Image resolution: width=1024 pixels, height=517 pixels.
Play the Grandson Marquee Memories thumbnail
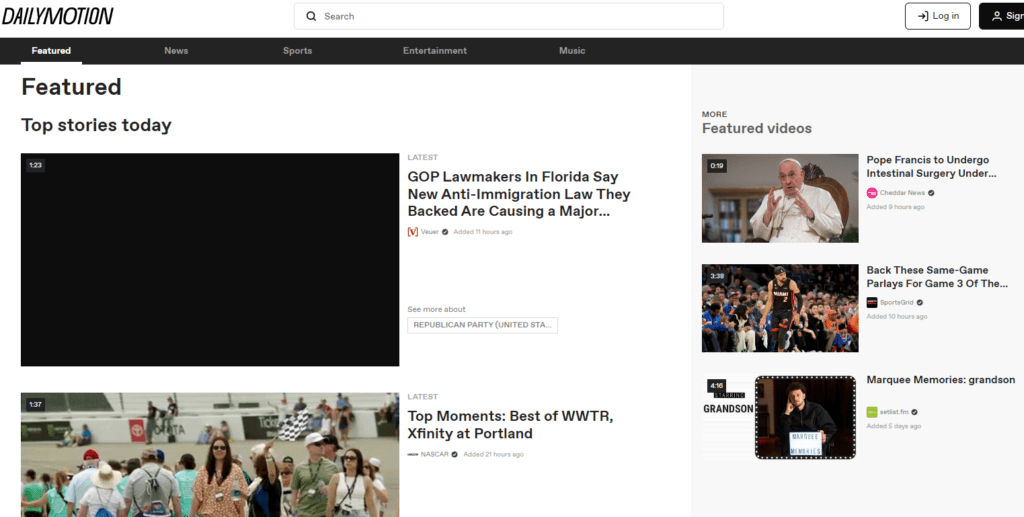tap(780, 418)
